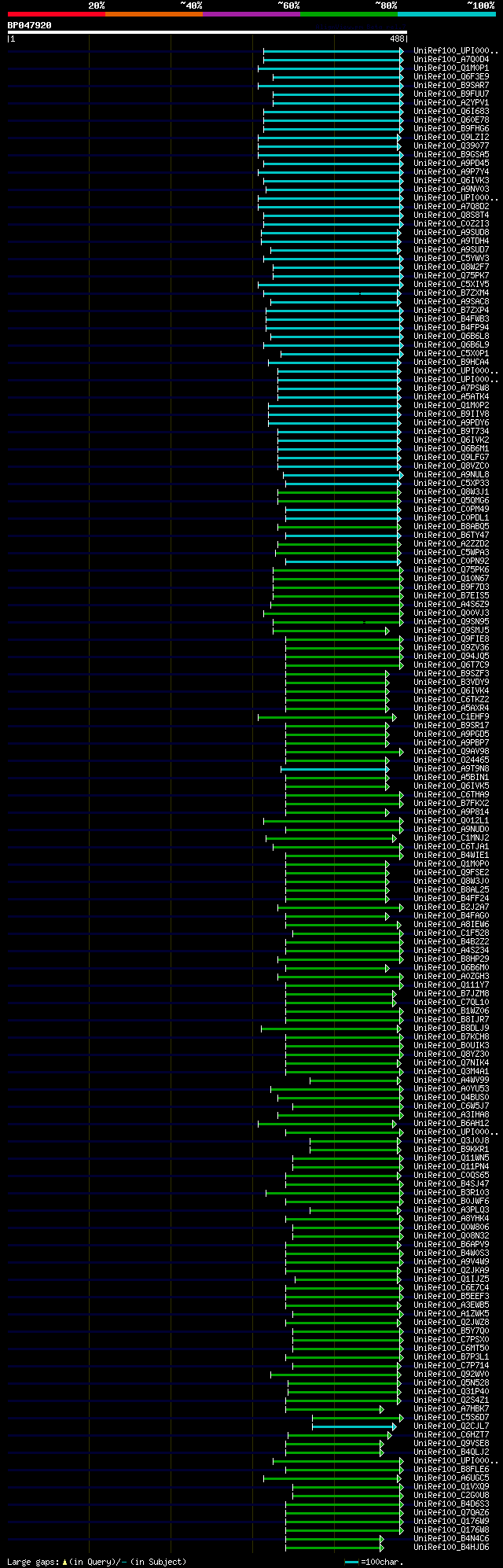
Task: Select the UniRef100_Q6B6L9 label
Action: 451,344
